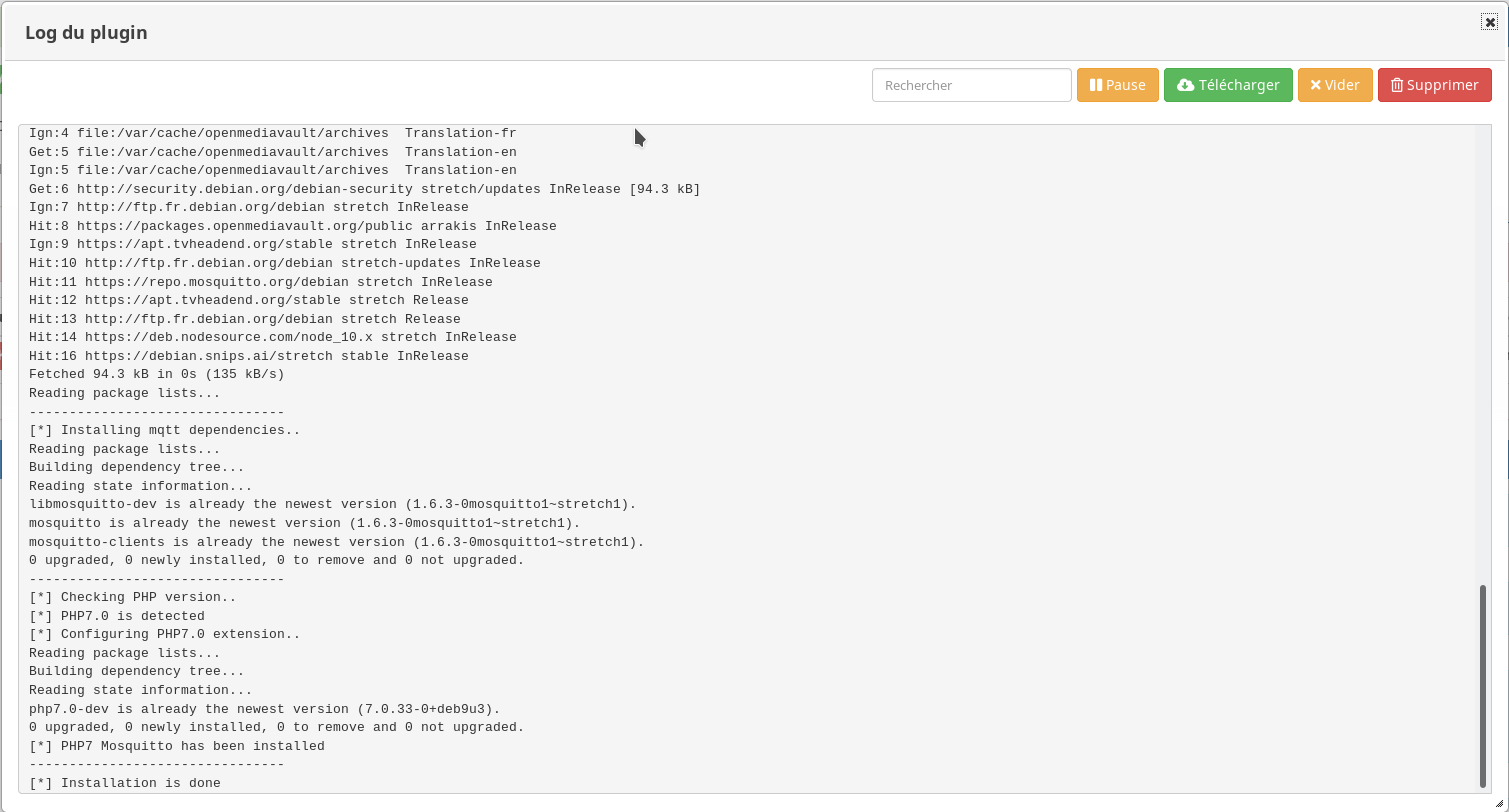Click the php7.0-dev newest version line

point(265,709)
